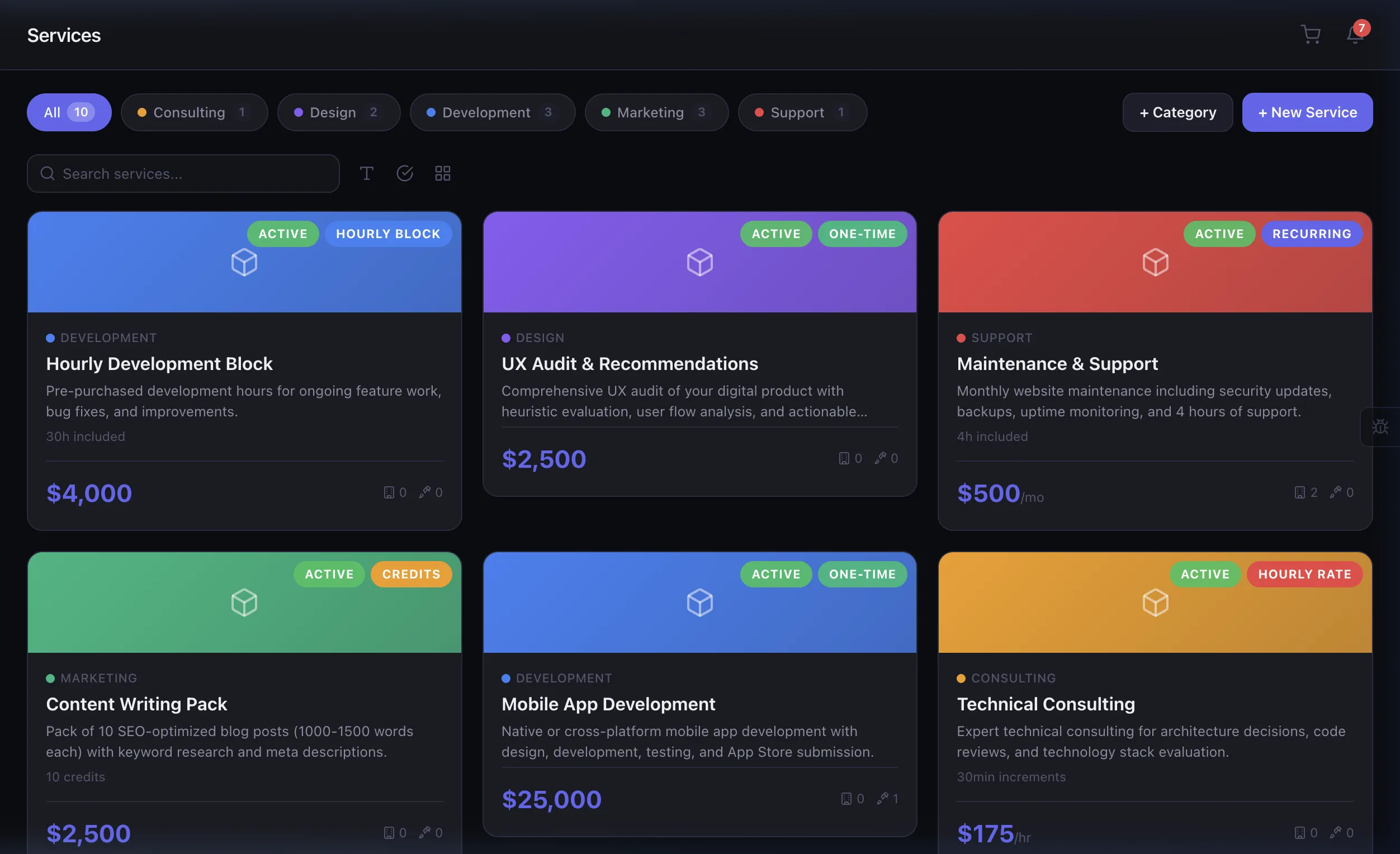Click the text filter T icon

pyautogui.click(x=366, y=173)
